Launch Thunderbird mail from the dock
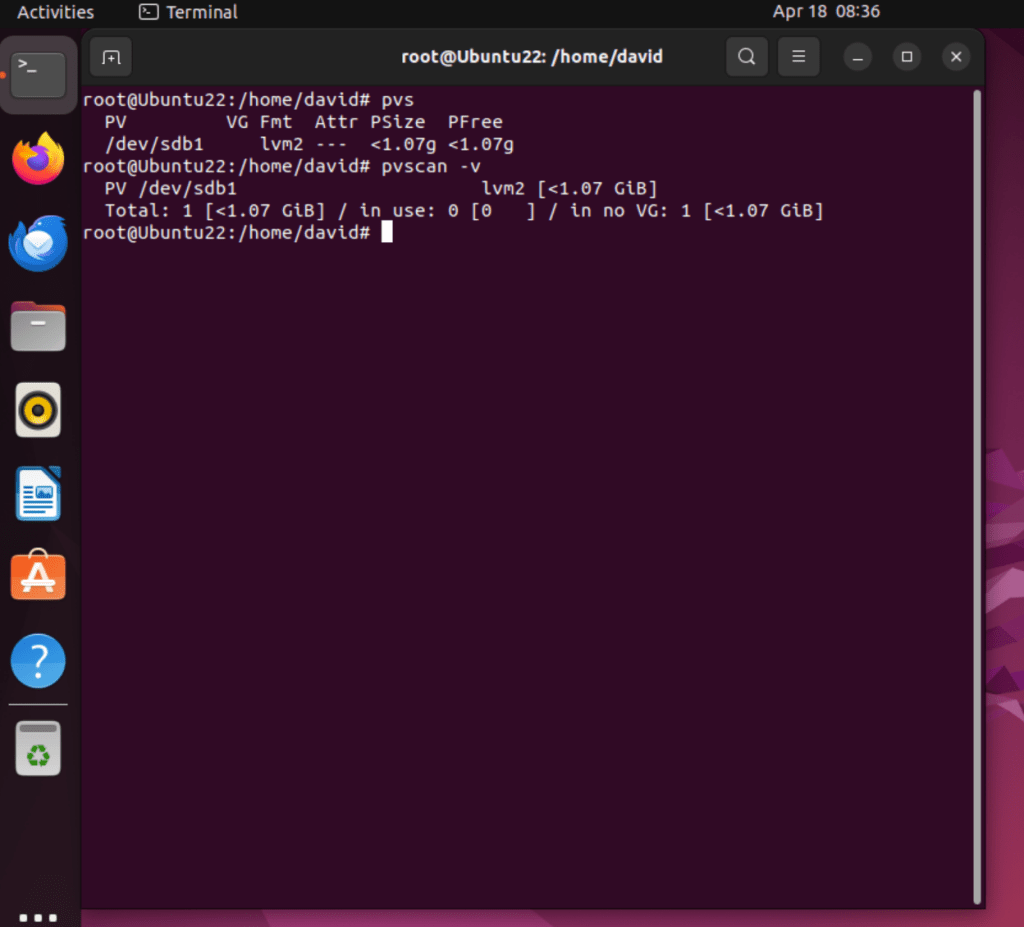This screenshot has height=927, width=1024. 38,243
